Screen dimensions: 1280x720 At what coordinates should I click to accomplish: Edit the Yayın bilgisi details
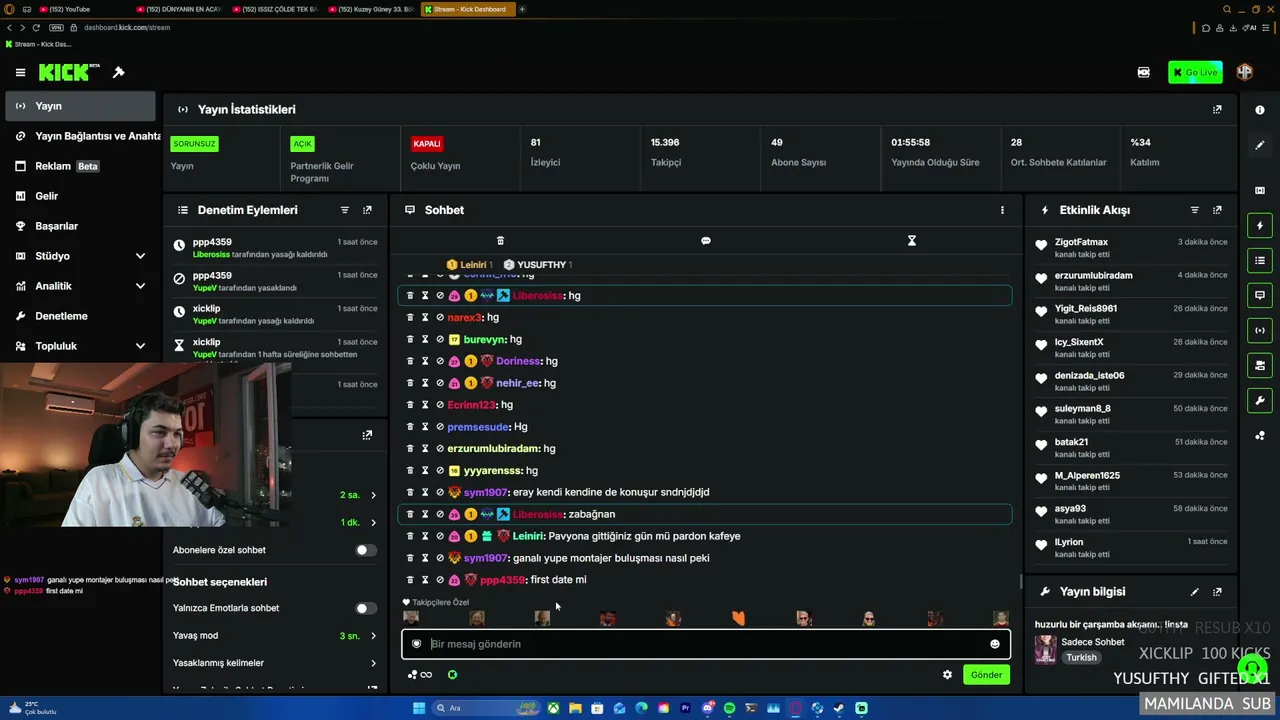point(1195,592)
